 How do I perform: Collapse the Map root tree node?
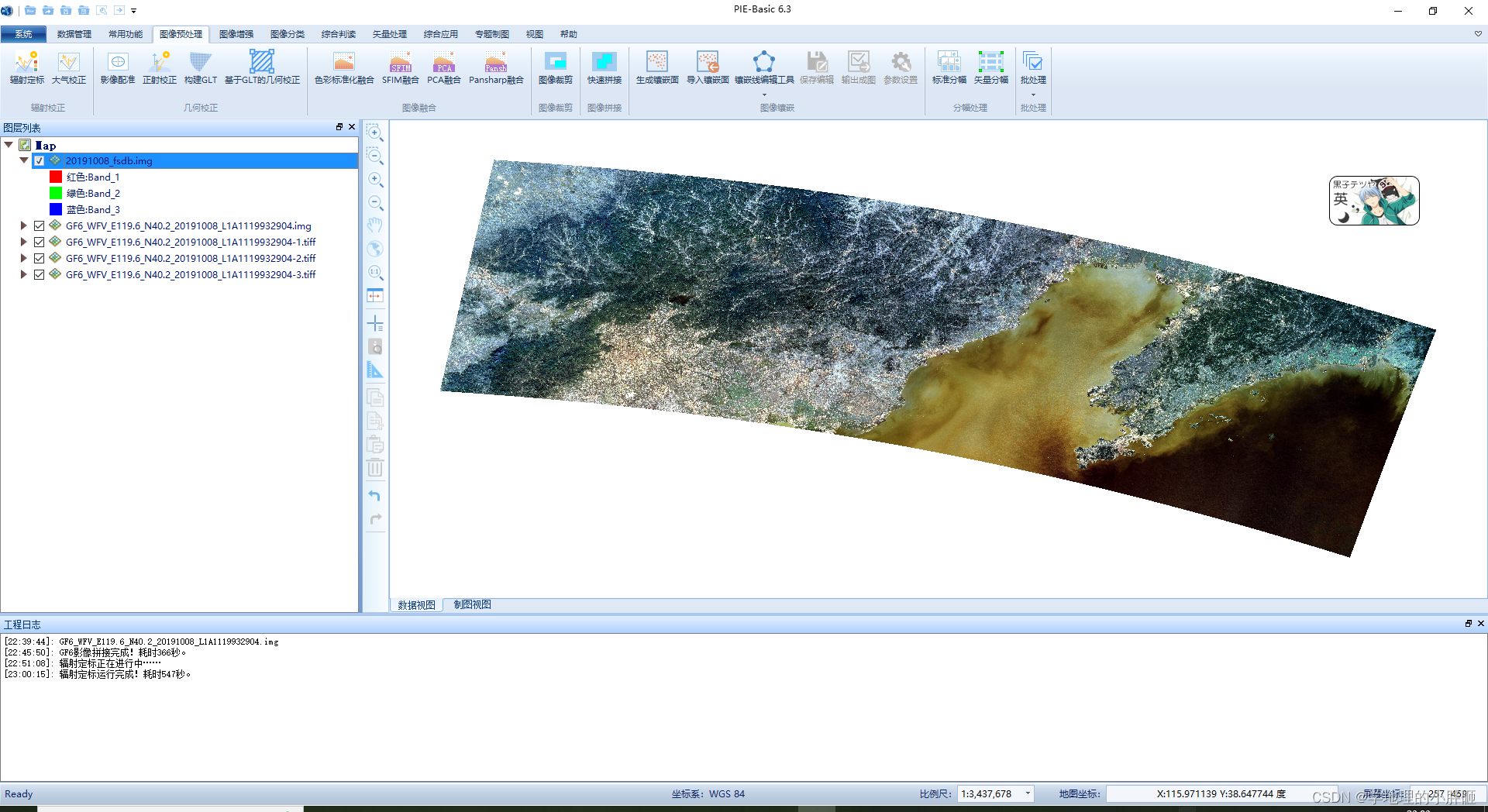pos(9,145)
